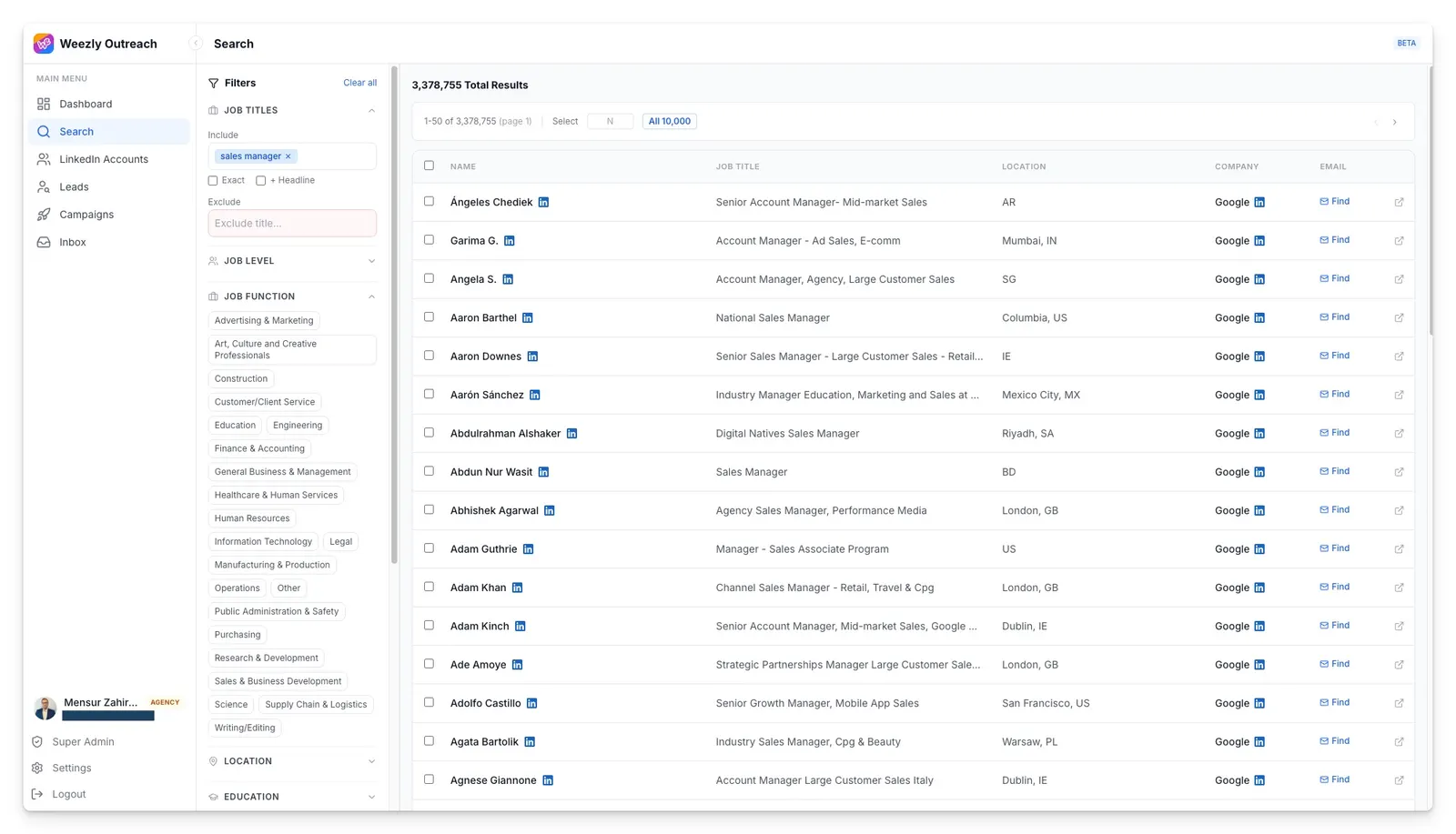Collapse sidebar using the arrow next to Weezly Outreach
Viewport: 1456px width, 834px height.
195,44
